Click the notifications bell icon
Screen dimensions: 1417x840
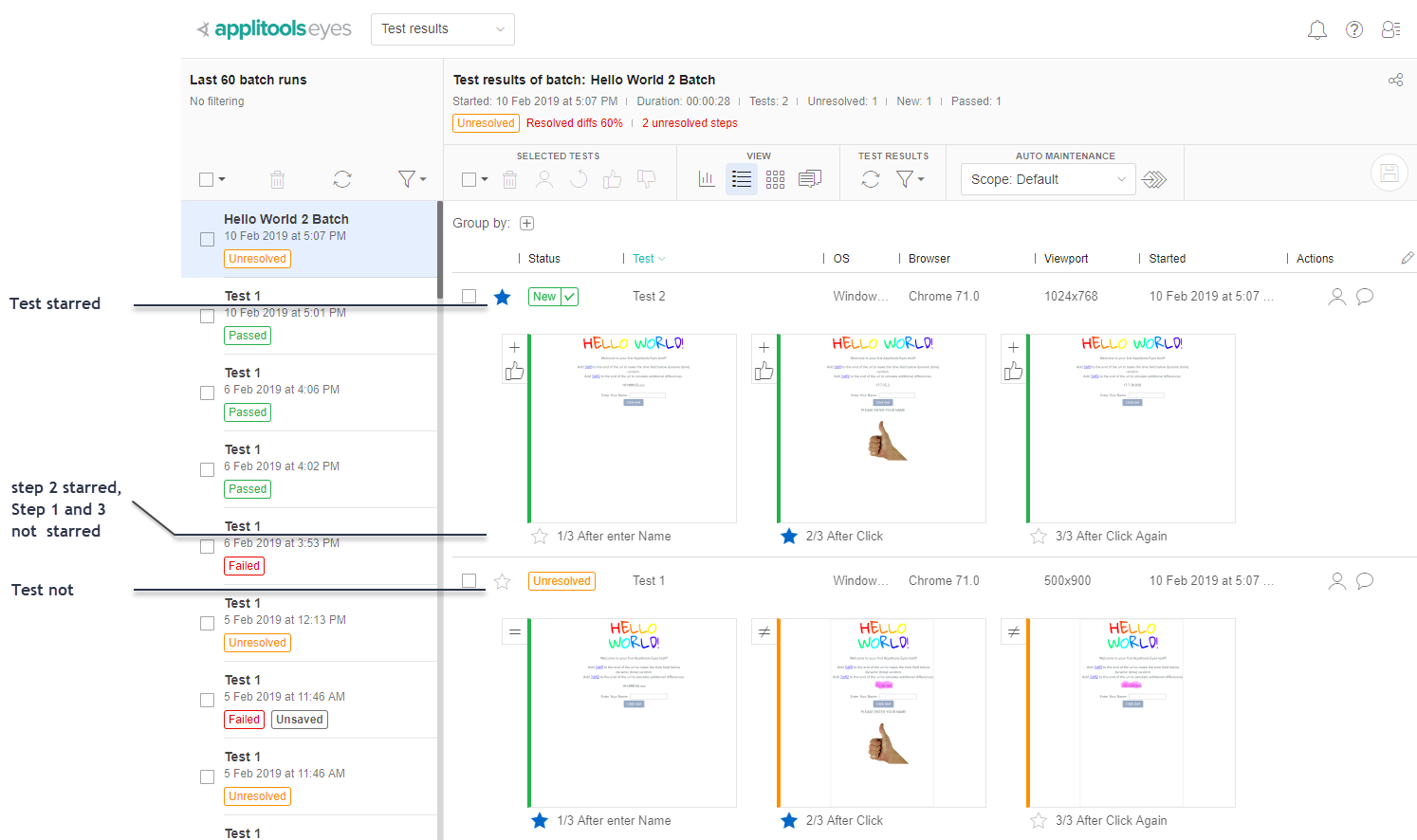1316,30
